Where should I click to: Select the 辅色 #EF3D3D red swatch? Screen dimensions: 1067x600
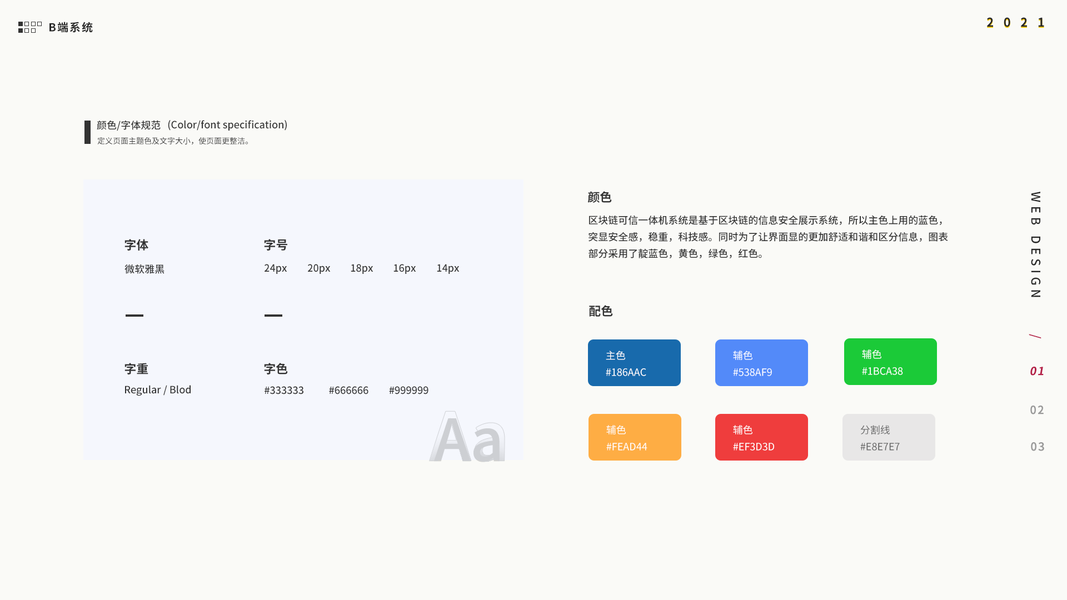[761, 437]
